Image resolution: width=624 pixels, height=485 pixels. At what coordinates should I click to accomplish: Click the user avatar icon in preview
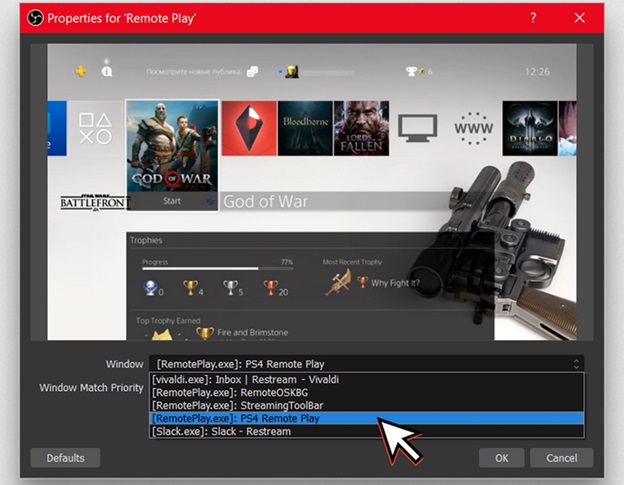(x=292, y=72)
